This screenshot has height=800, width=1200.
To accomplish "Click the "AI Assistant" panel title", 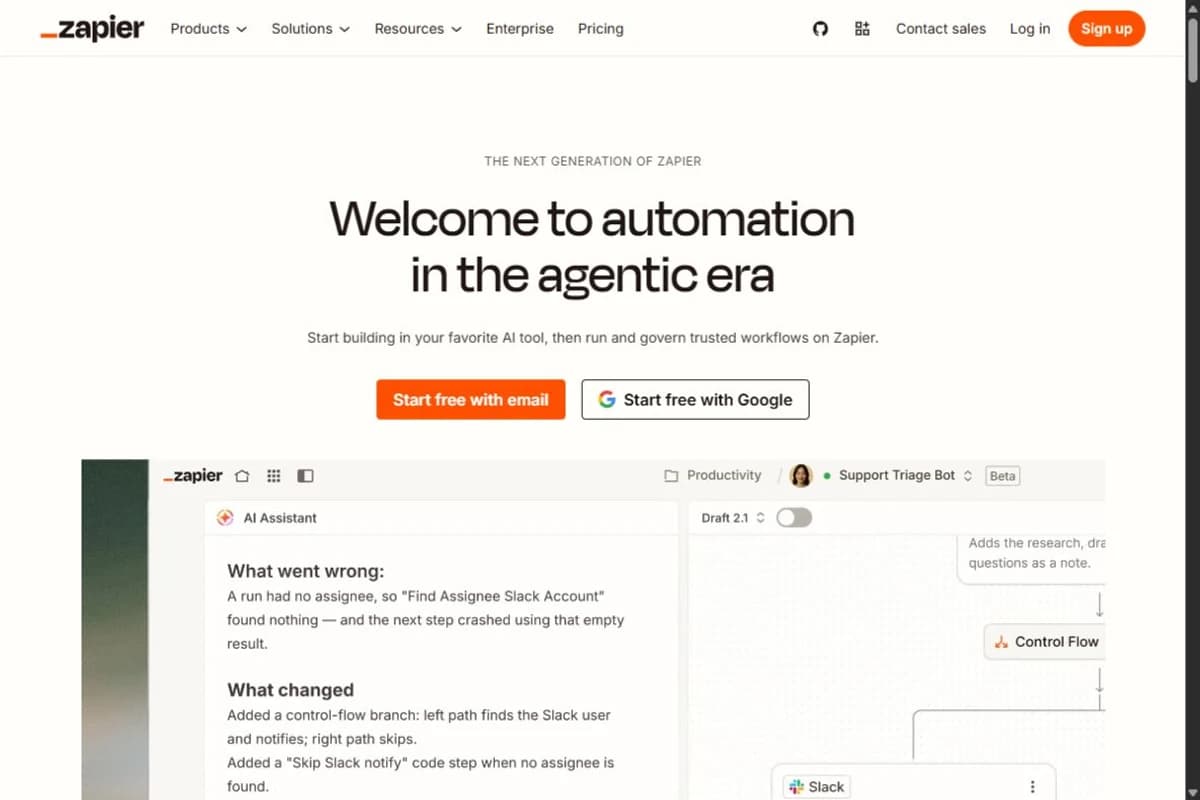I will coord(280,518).
